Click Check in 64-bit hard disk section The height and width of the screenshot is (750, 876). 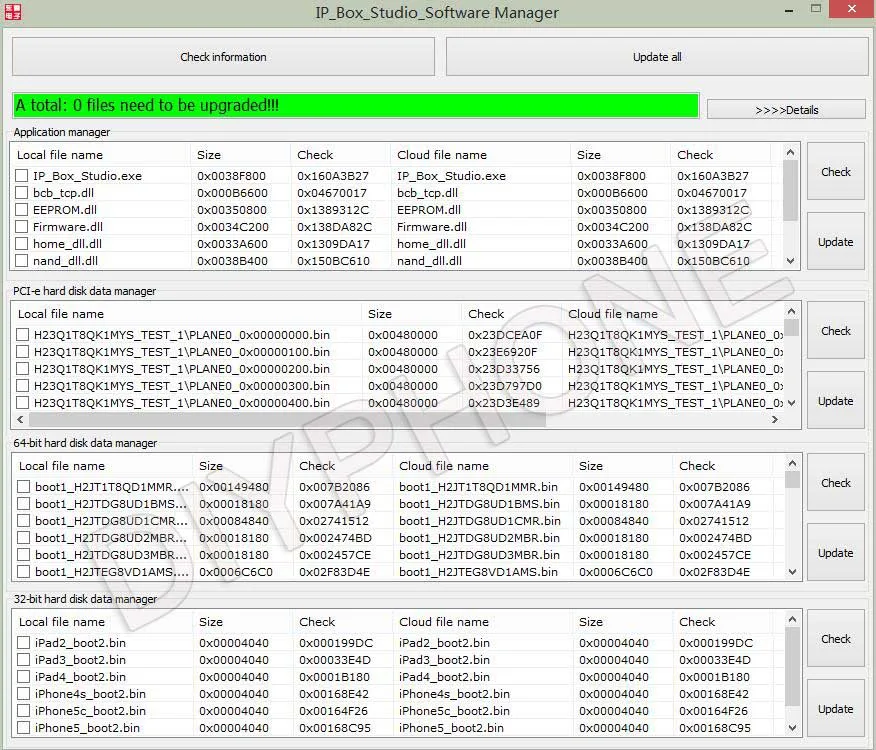tap(836, 483)
